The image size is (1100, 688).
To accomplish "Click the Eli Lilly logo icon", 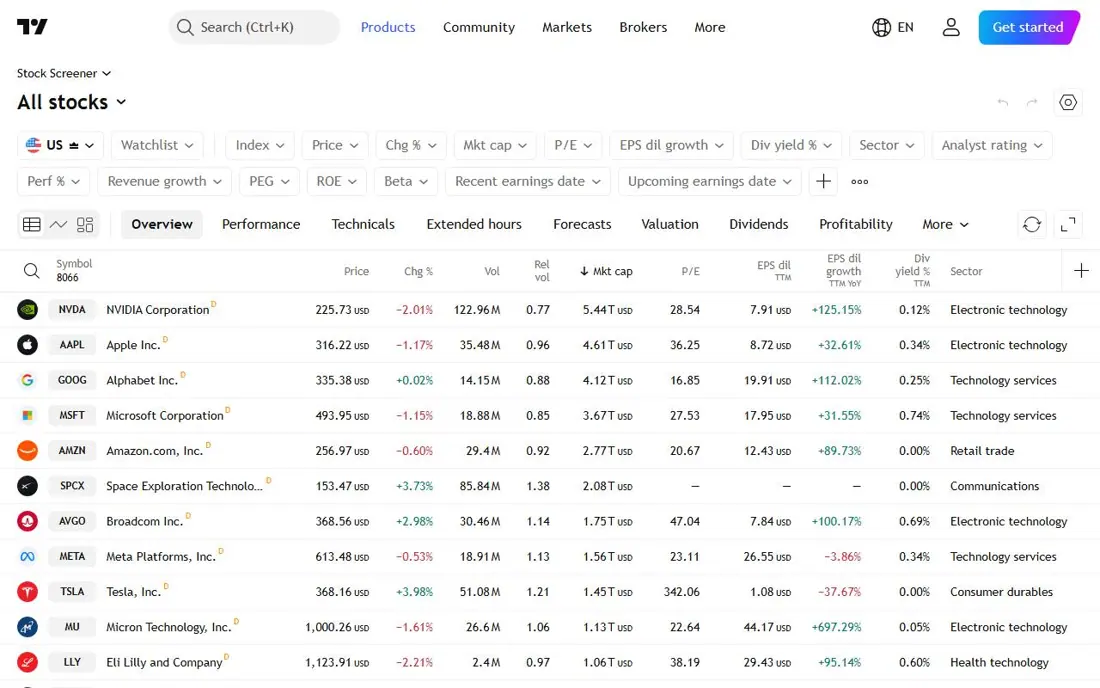I will [27, 662].
